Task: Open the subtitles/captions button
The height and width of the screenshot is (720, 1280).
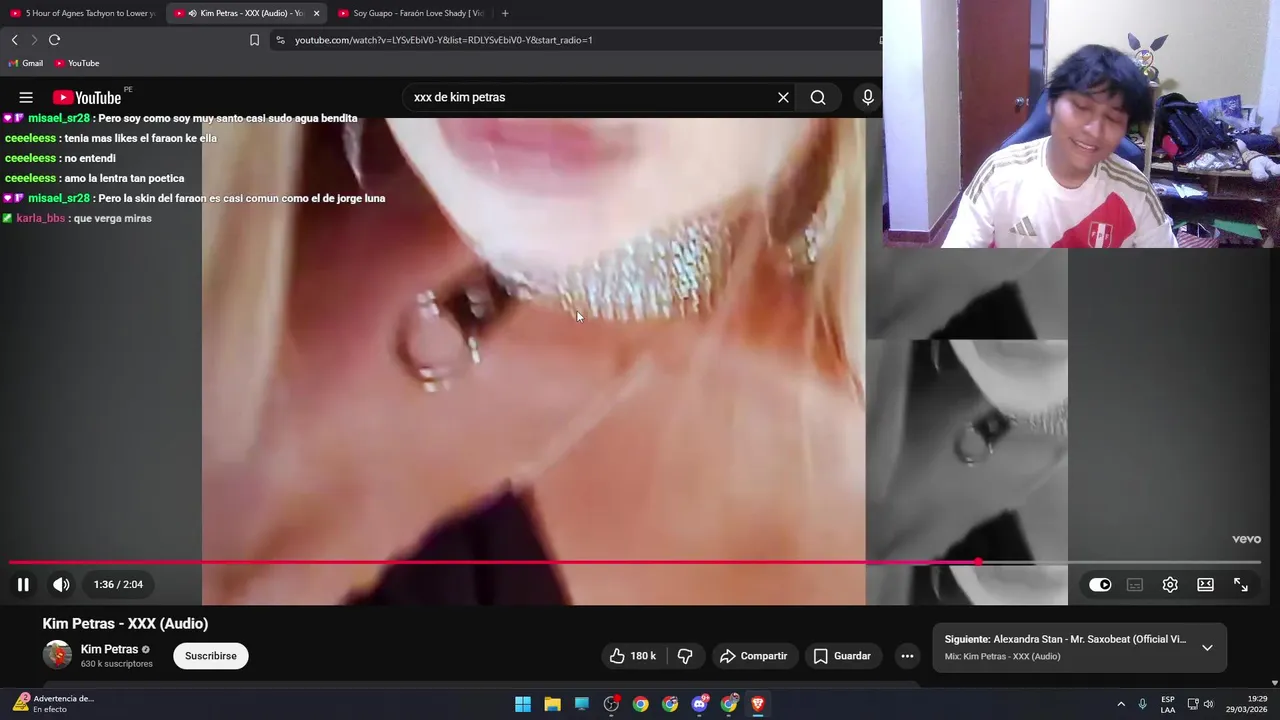Action: click(1135, 585)
